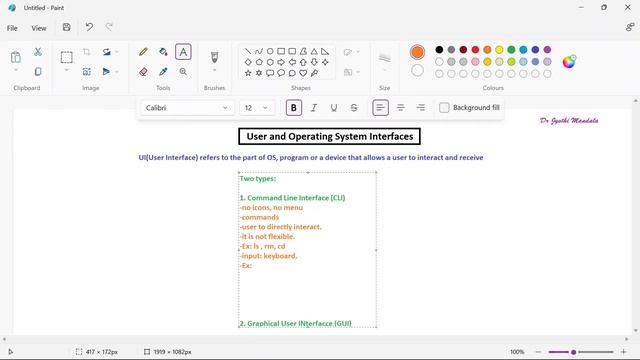Click the Brushes tool icon

214,57
